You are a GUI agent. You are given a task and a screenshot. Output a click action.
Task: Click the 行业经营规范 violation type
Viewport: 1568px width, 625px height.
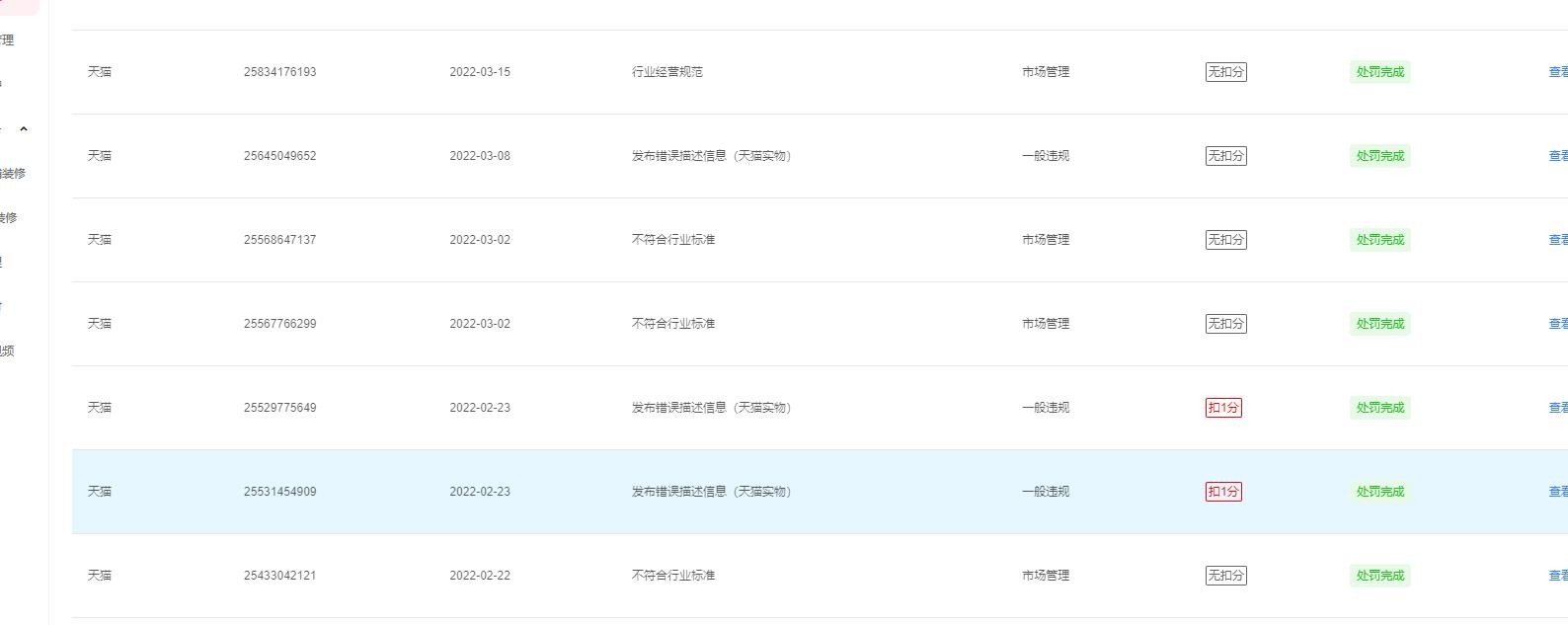tap(667, 72)
